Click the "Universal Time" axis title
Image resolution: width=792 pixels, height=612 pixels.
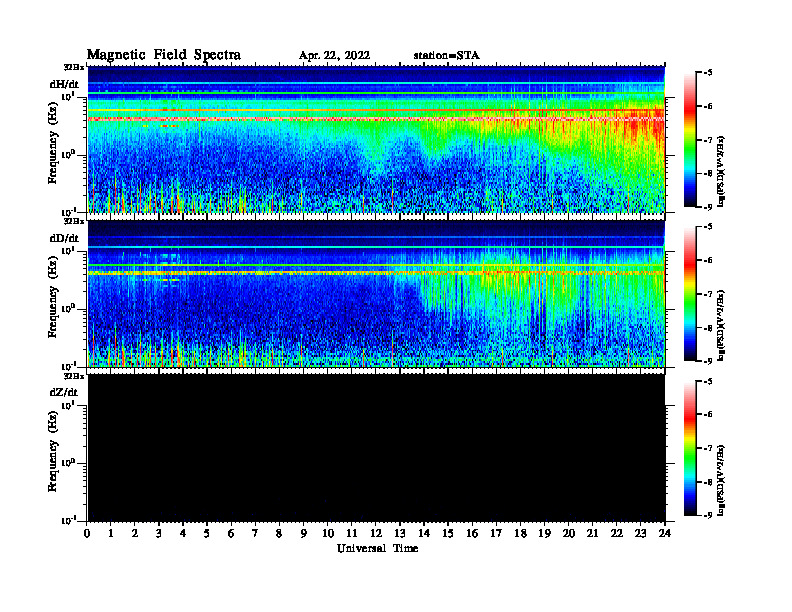coord(377,548)
